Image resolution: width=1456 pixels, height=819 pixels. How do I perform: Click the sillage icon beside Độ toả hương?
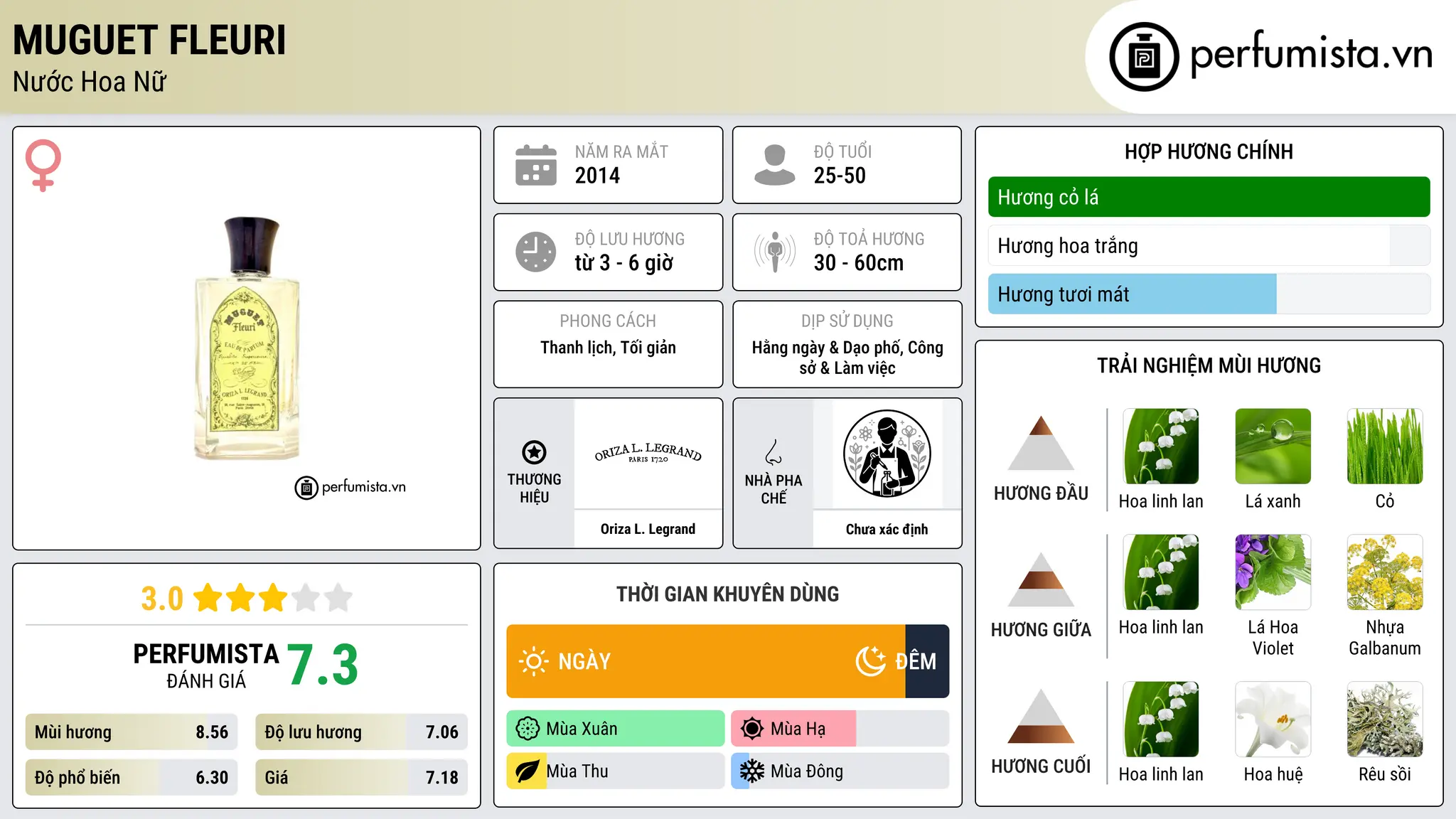click(775, 252)
